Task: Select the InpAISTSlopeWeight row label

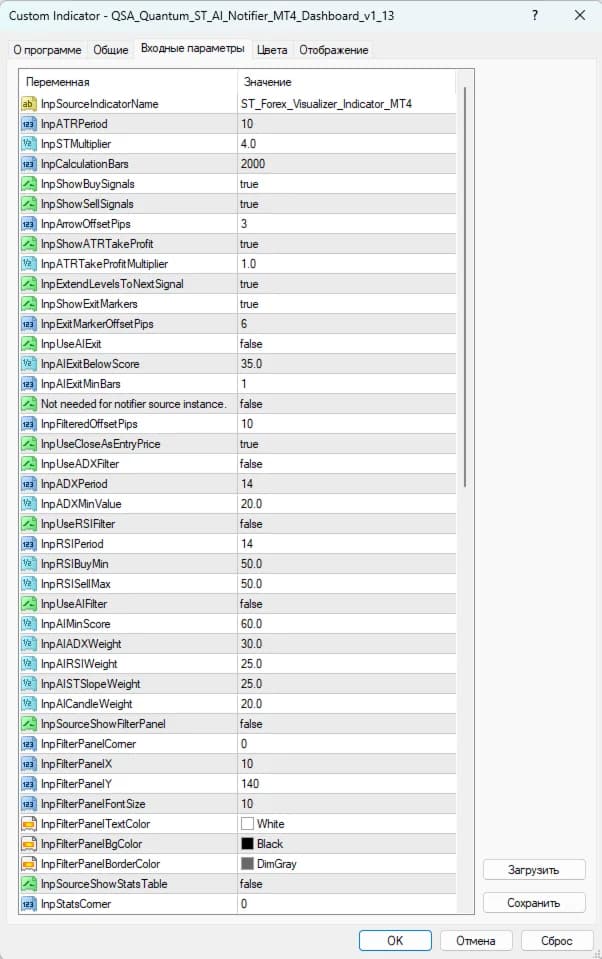Action: [x=91, y=684]
